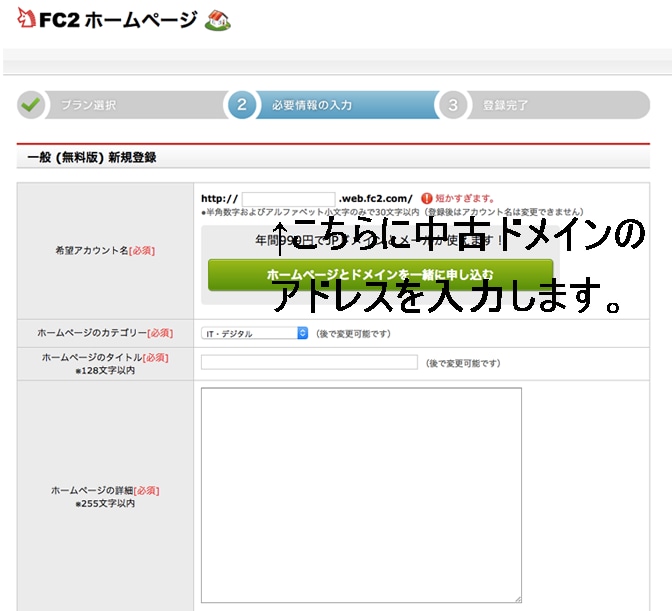Click 後で変更可能です note beside title field
The image size is (672, 611).
[x=463, y=363]
